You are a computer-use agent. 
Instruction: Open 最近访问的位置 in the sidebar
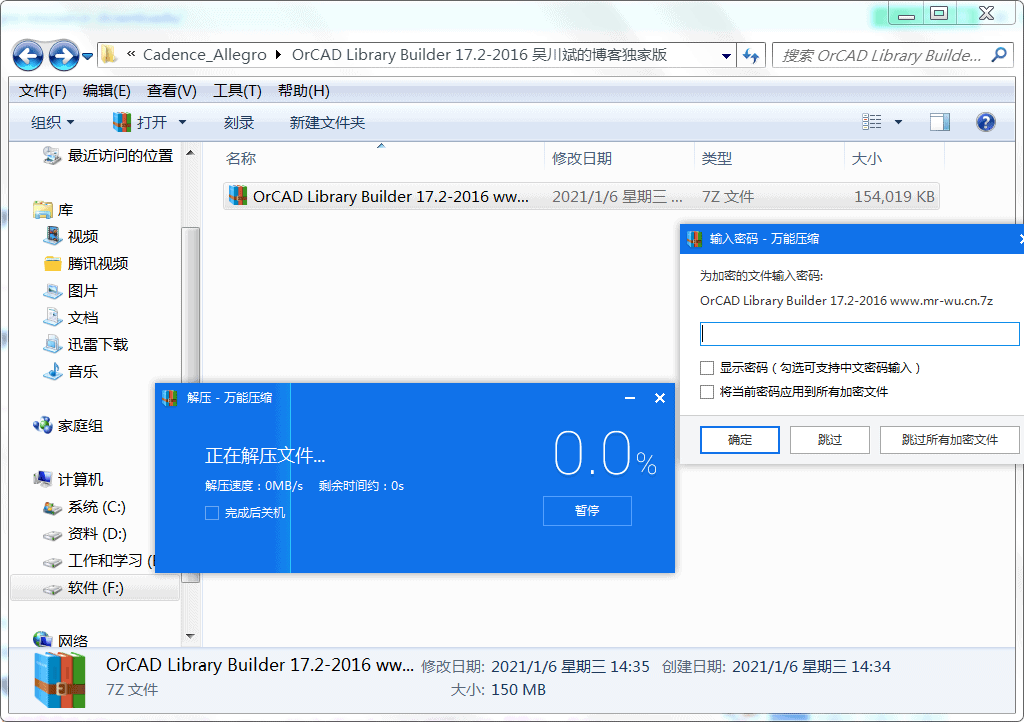tap(110, 156)
